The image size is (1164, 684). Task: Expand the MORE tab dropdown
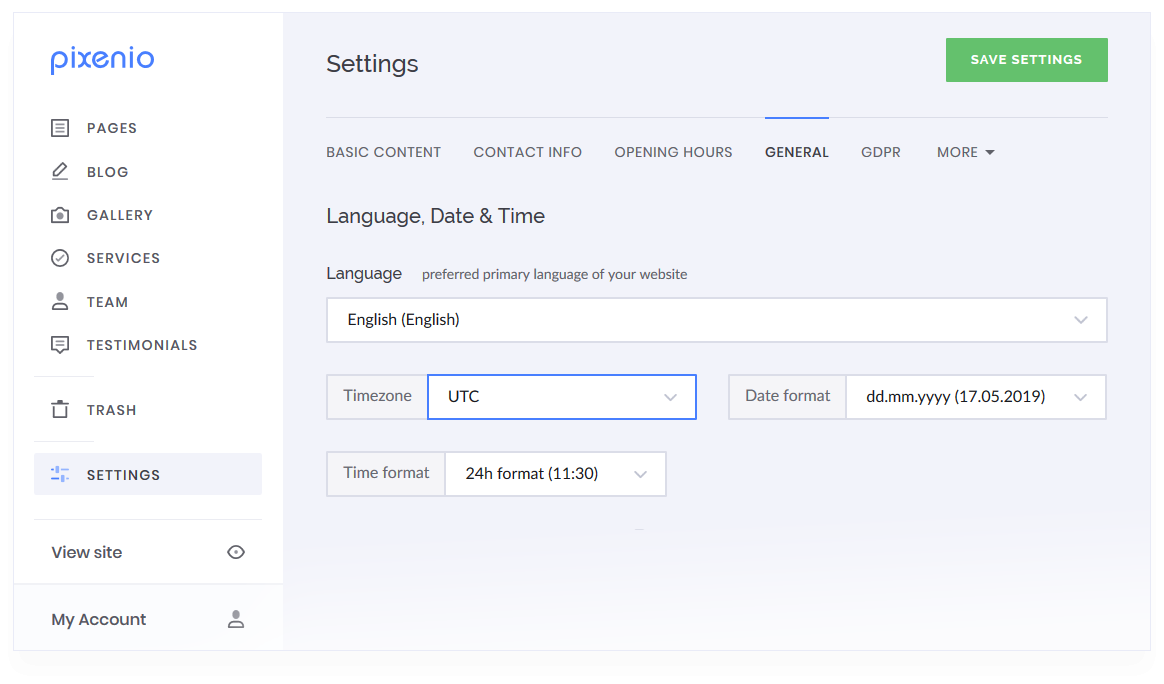(965, 152)
